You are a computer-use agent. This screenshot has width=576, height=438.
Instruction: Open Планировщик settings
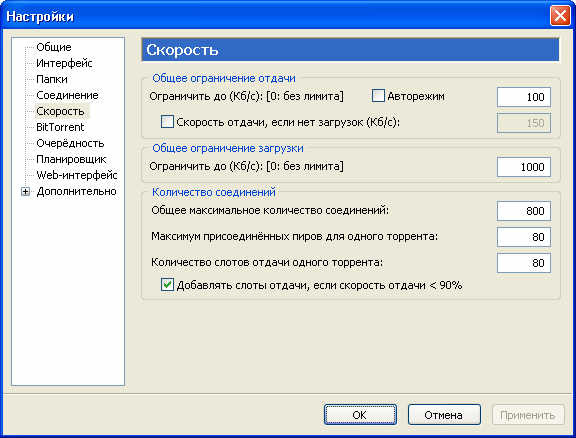tap(71, 159)
